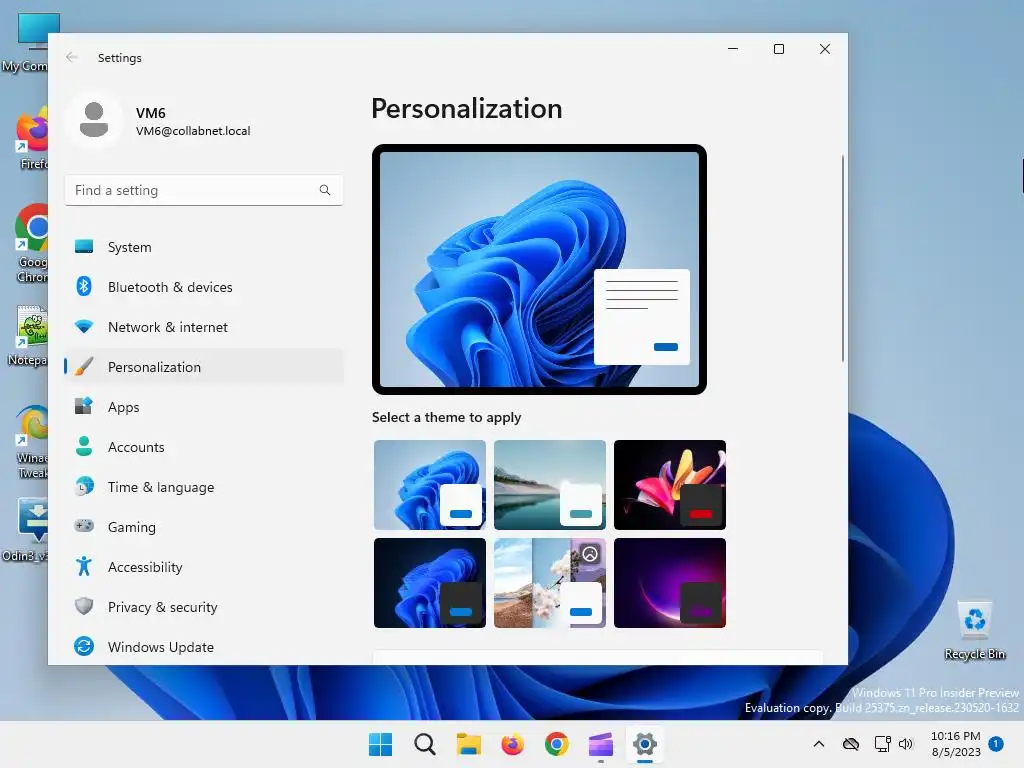Viewport: 1024px width, 768px height.
Task: Open Time & language settings
Action: coord(204,487)
